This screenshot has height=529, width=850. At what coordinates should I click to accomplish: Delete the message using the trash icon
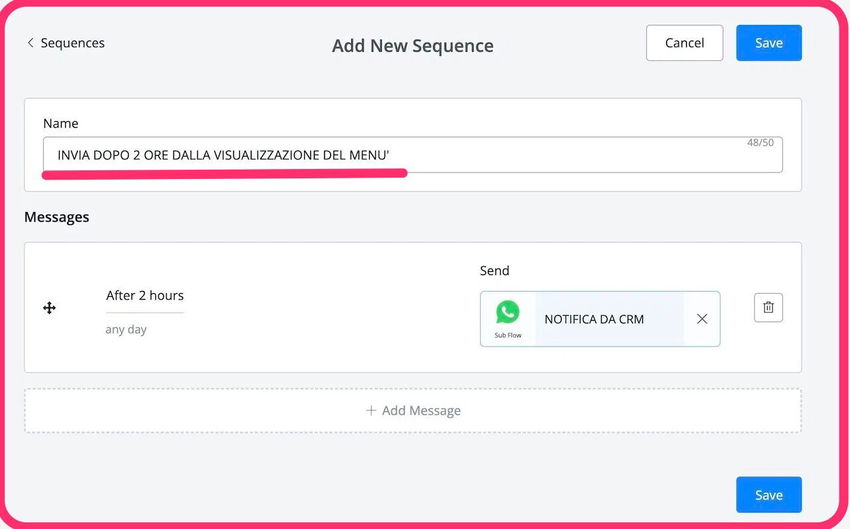click(768, 307)
